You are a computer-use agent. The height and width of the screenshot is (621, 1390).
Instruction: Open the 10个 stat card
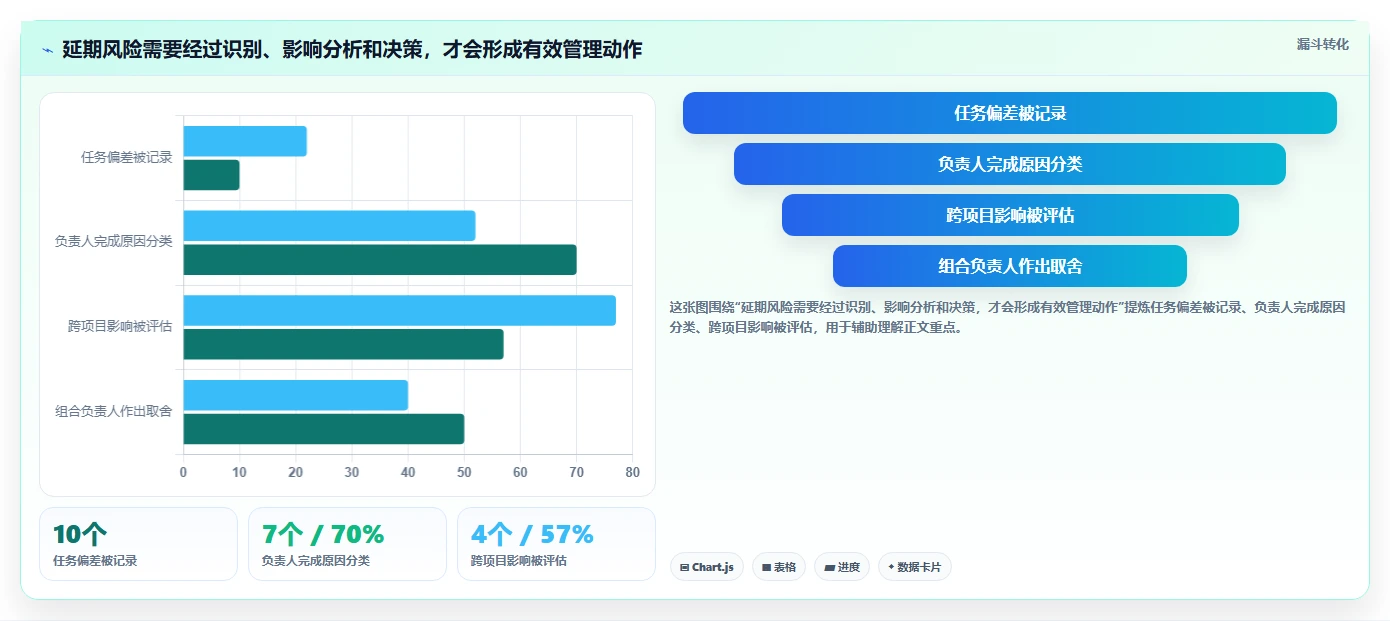click(138, 544)
